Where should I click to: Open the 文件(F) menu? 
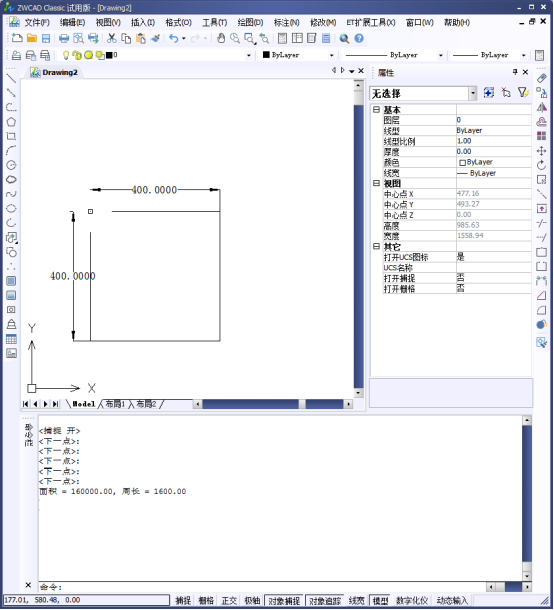click(x=37, y=23)
